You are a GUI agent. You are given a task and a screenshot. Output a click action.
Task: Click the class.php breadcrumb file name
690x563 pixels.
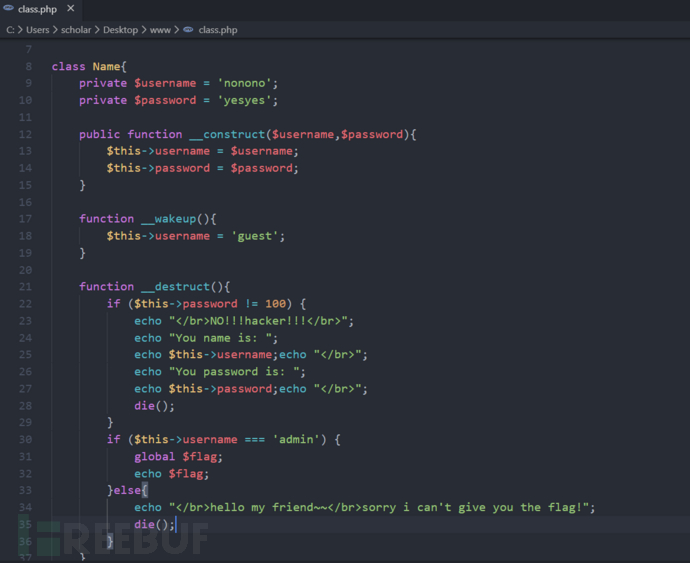pyautogui.click(x=218, y=30)
